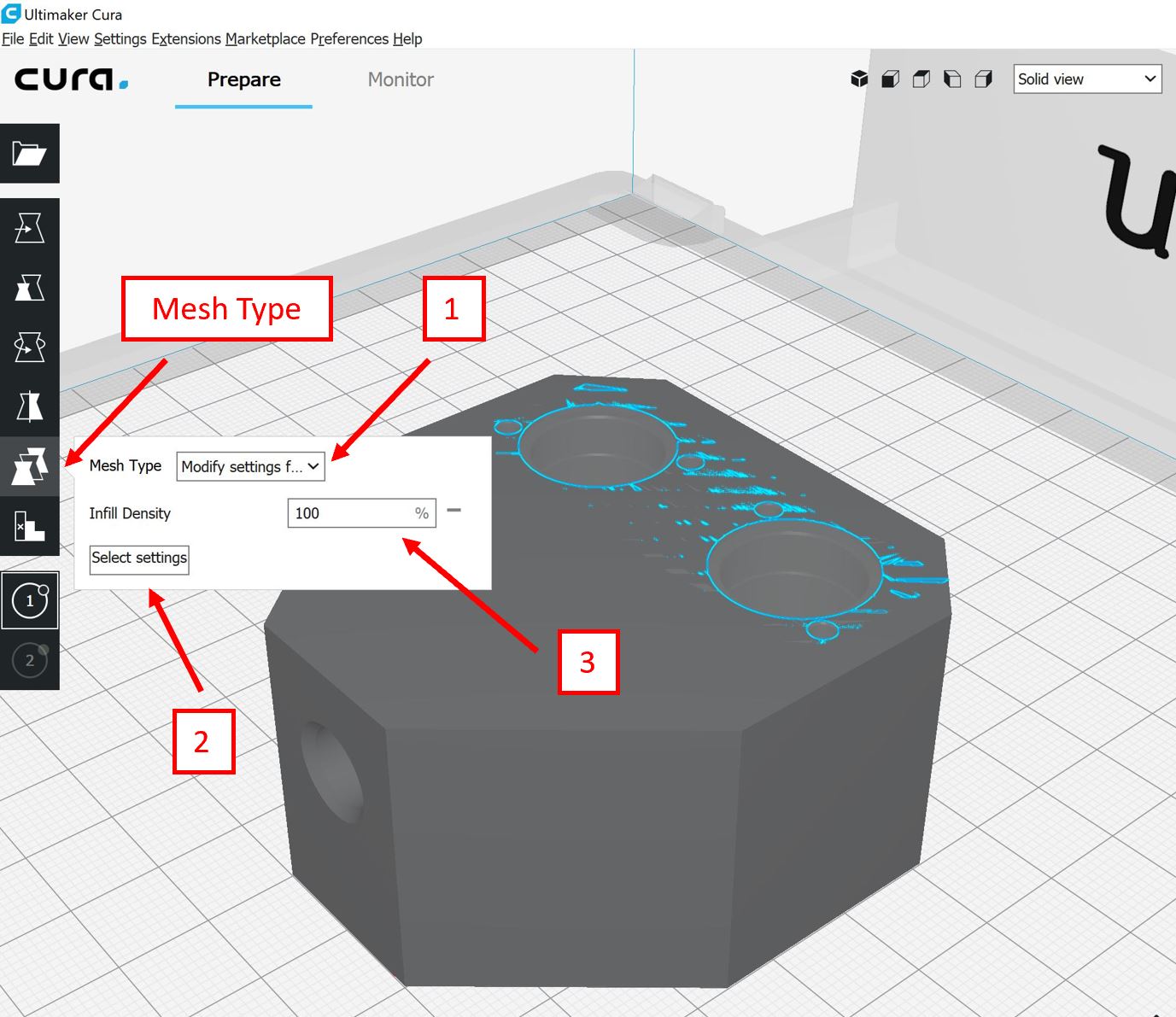Viewport: 1176px width, 1017px height.
Task: Click the Open File folder icon
Action: [x=29, y=154]
